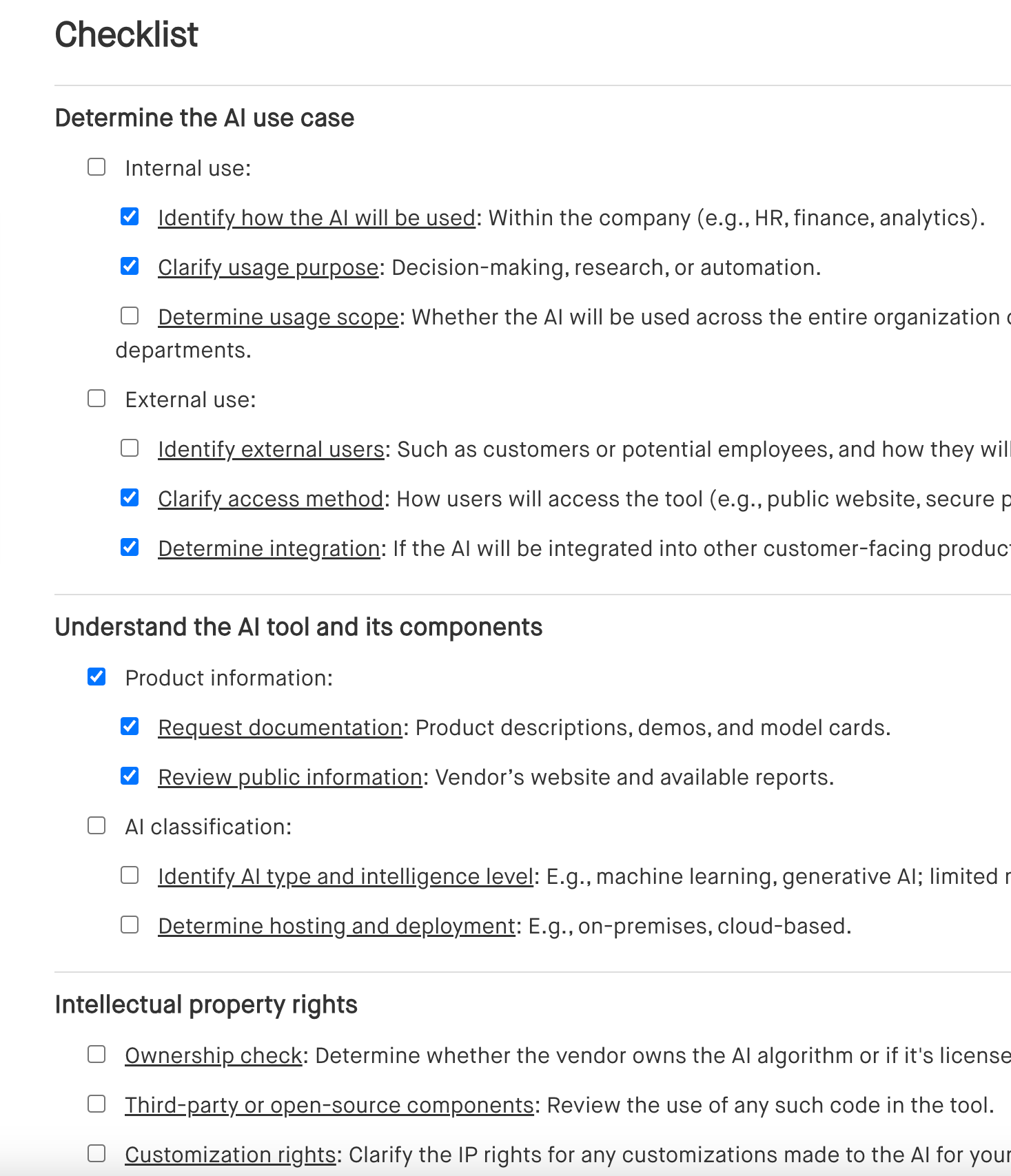Uncheck Request documentation
The image size is (1011, 1176).
click(130, 725)
